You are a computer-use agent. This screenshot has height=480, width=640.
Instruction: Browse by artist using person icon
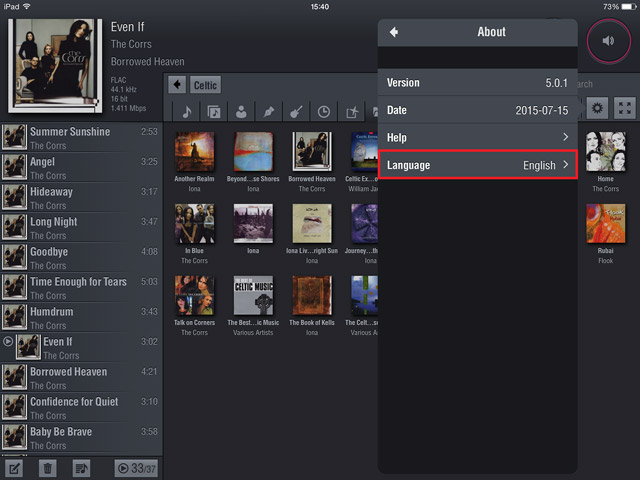(x=241, y=111)
